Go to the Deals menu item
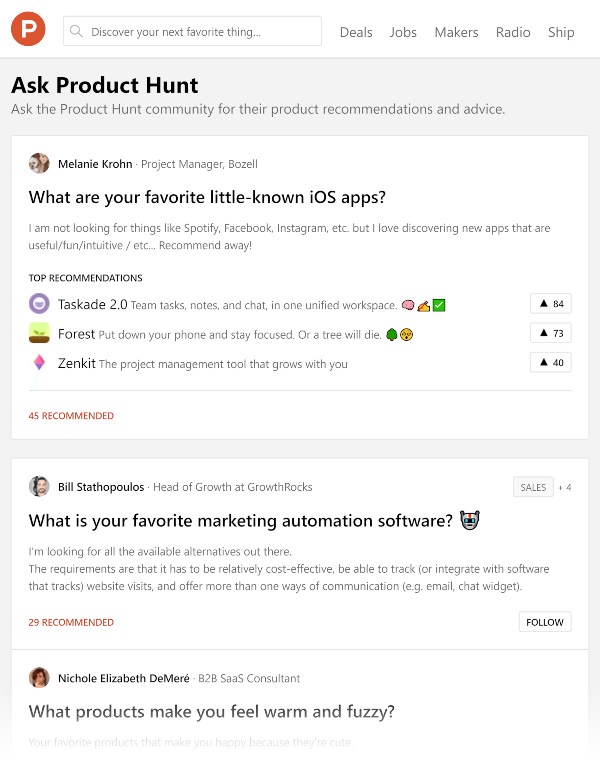This screenshot has height=768, width=600. tap(356, 32)
